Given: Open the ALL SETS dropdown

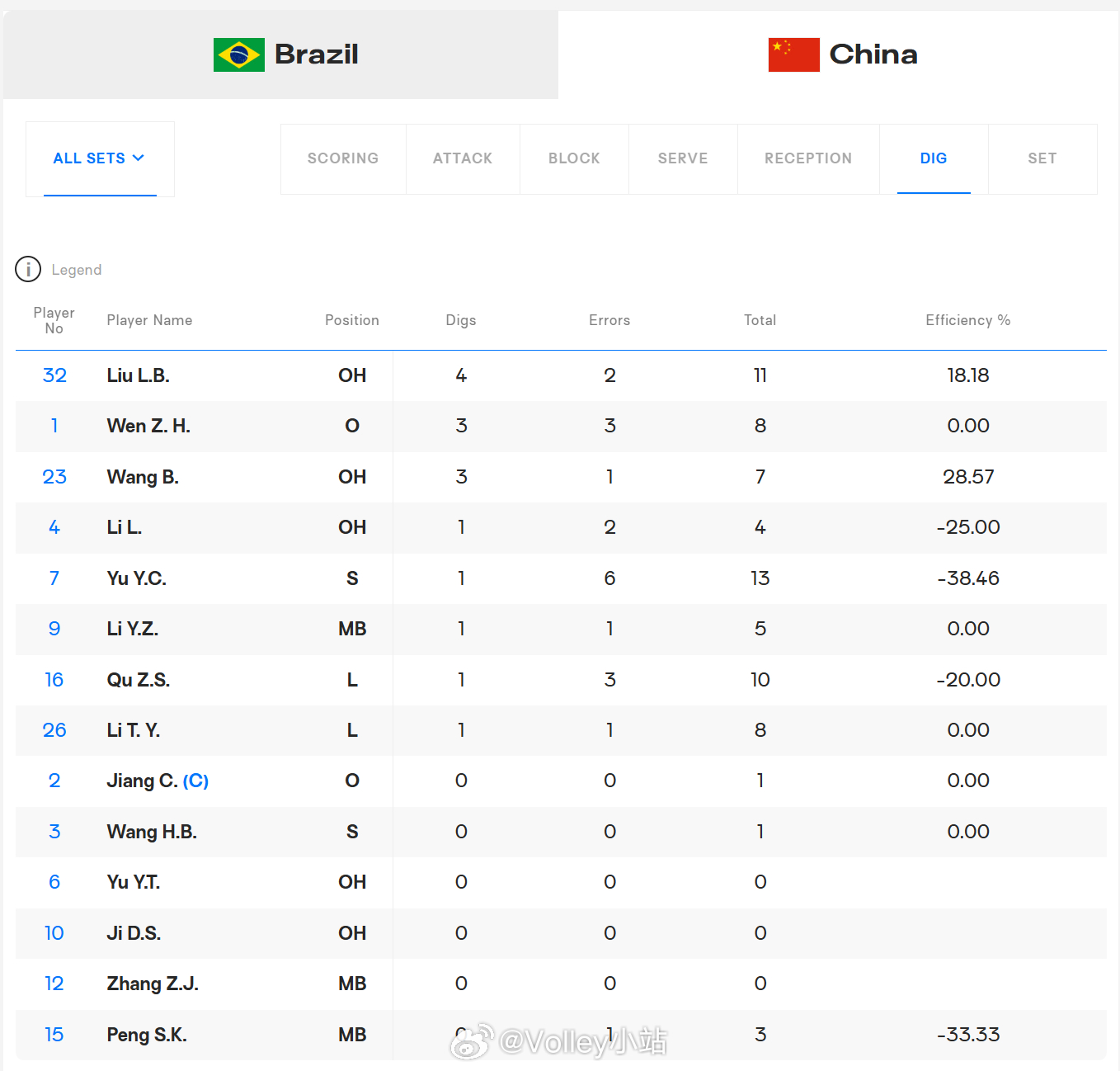Looking at the screenshot, I should point(100,158).
